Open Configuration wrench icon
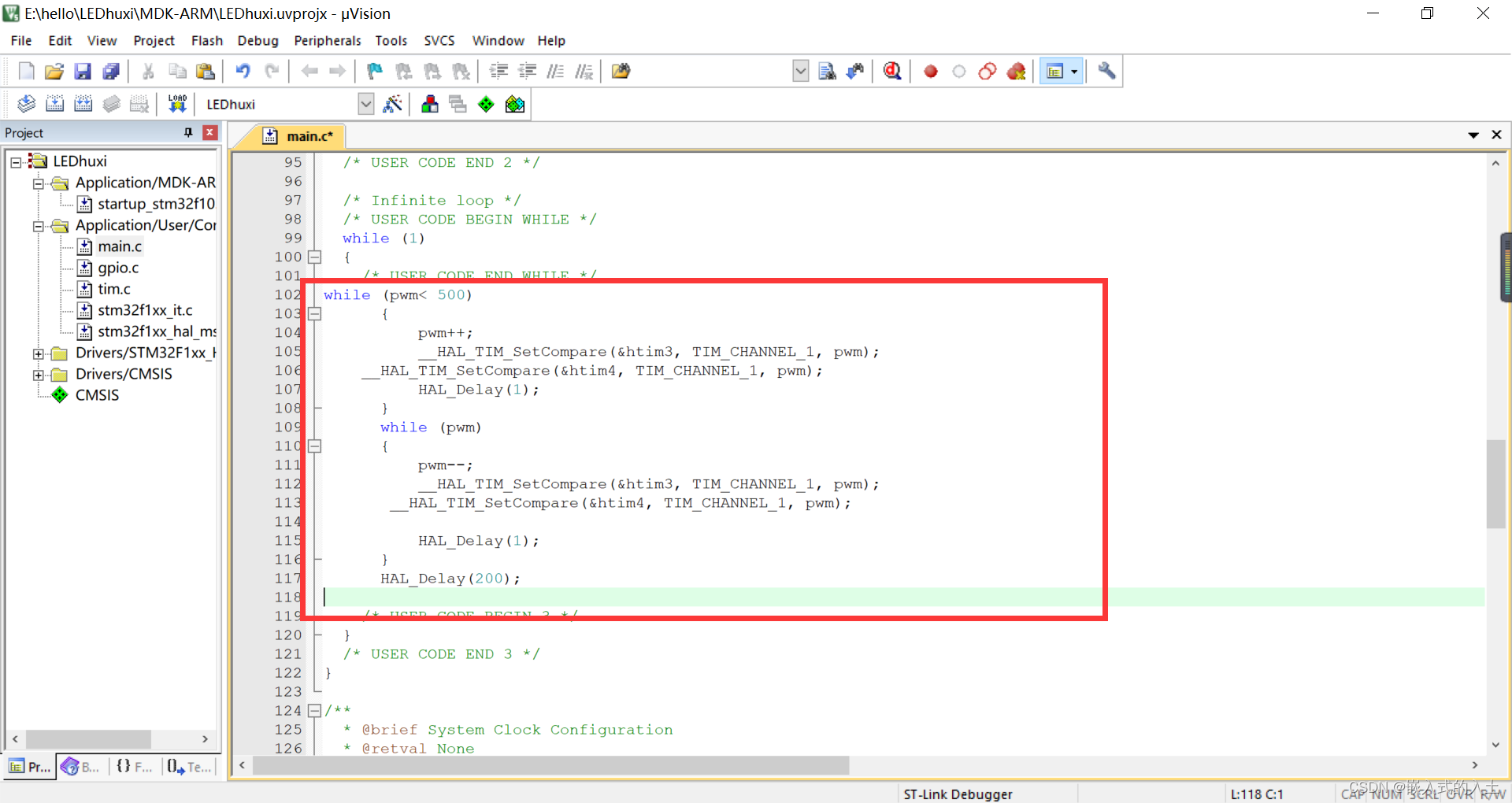The width and height of the screenshot is (1512, 803). [x=1106, y=72]
